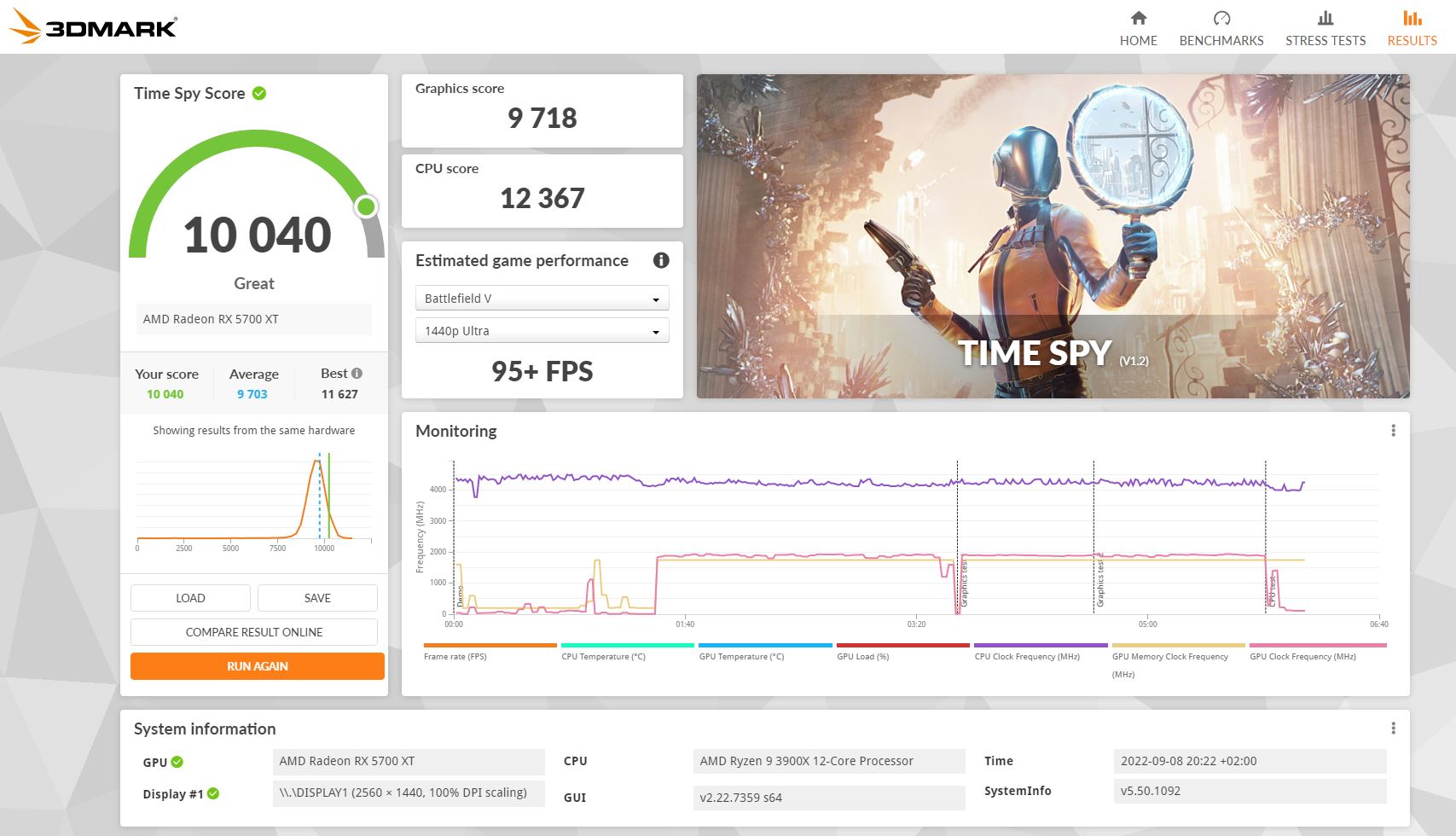Toggle GPU Memory Clock Frequency legend
1456x836 pixels.
tap(1179, 661)
